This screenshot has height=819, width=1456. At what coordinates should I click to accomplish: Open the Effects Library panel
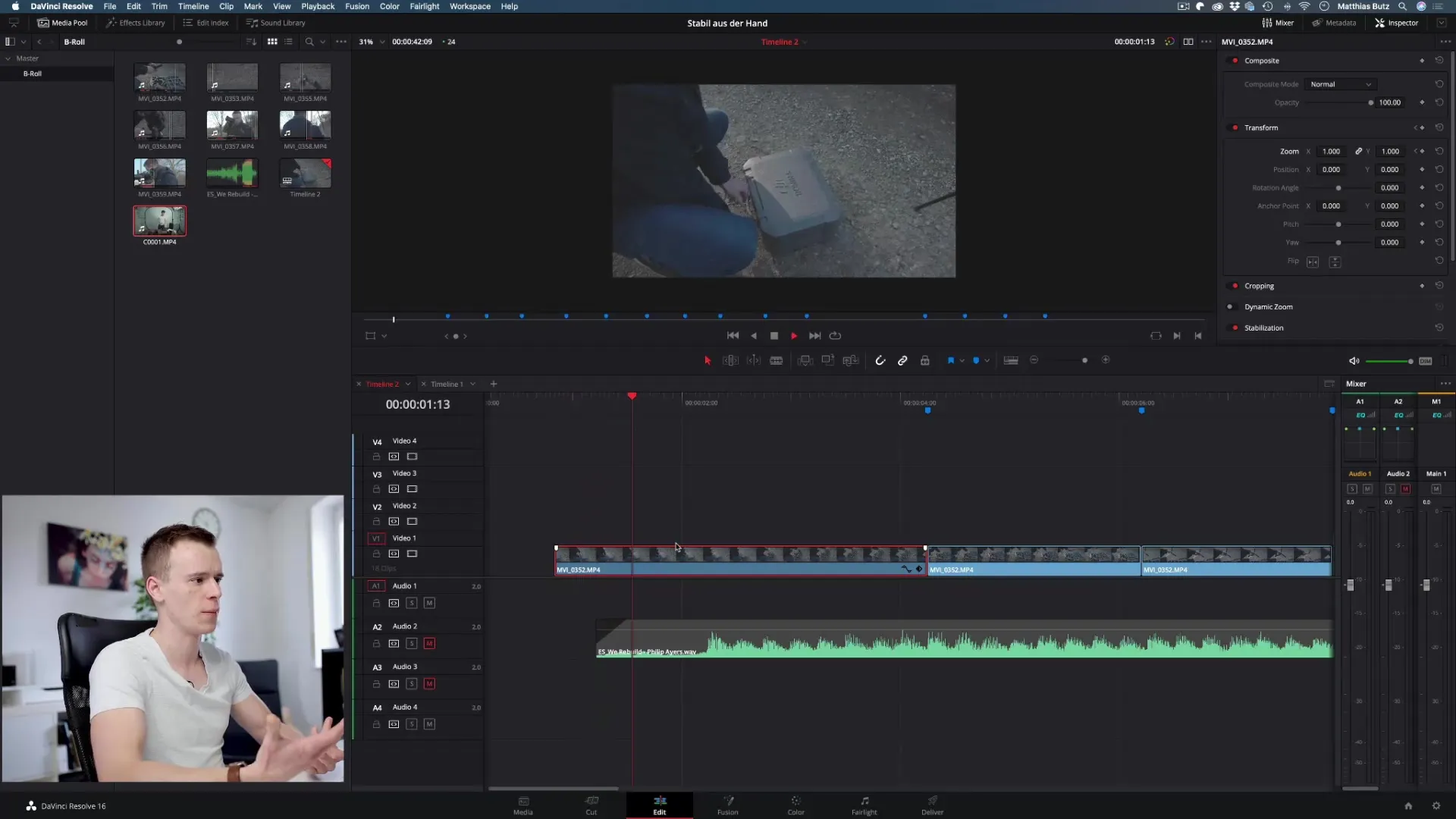(x=135, y=23)
